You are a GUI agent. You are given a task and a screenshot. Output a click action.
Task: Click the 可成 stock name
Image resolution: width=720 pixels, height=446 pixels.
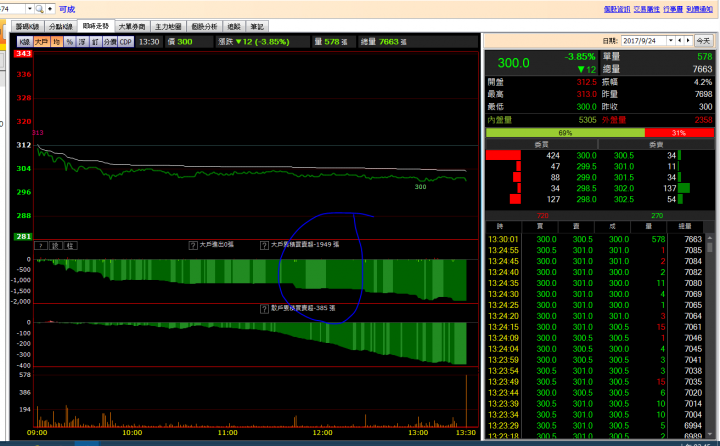67,9
